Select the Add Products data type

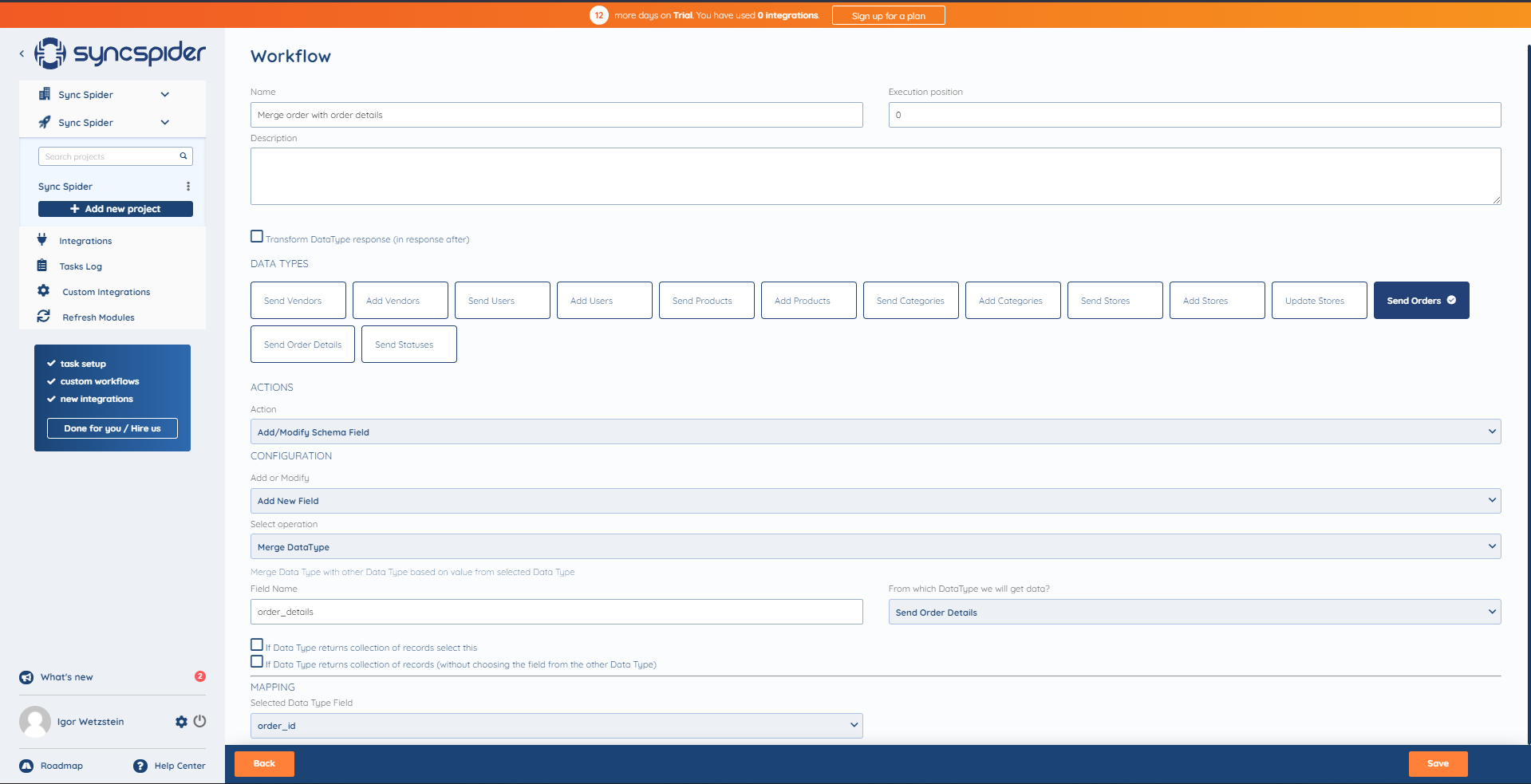[809, 301]
